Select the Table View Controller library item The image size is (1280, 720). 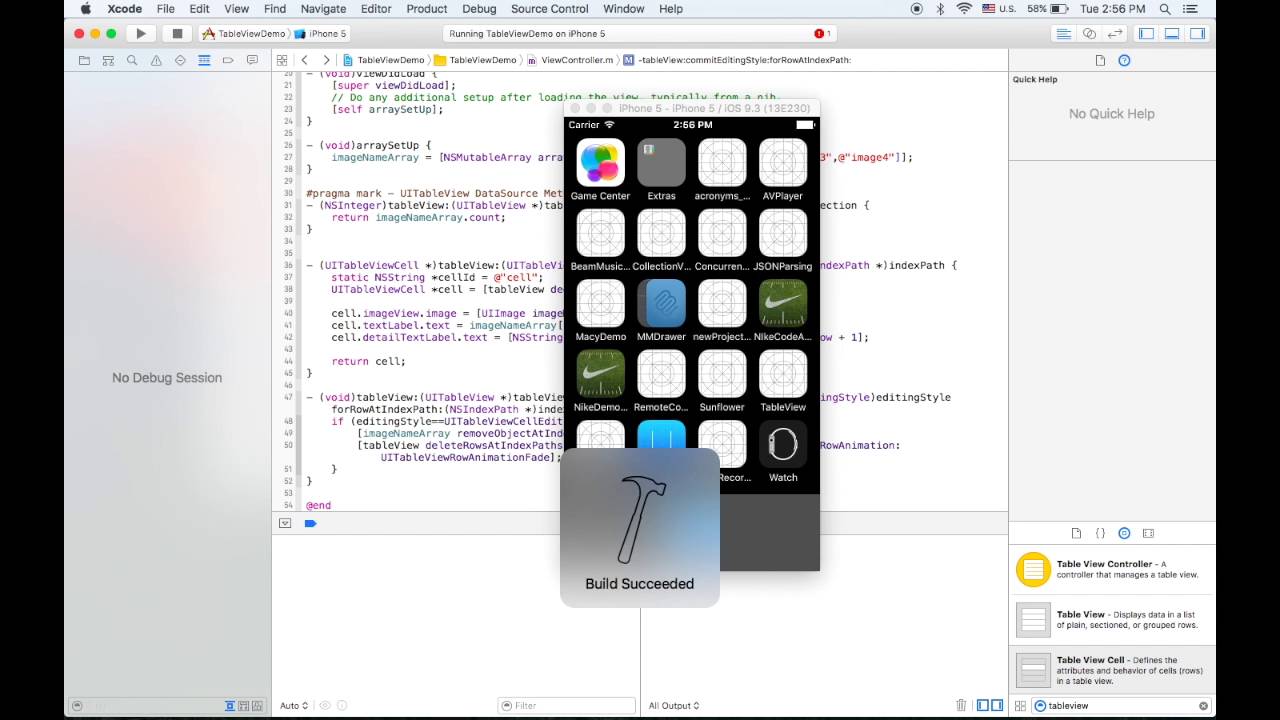pyautogui.click(x=1112, y=569)
